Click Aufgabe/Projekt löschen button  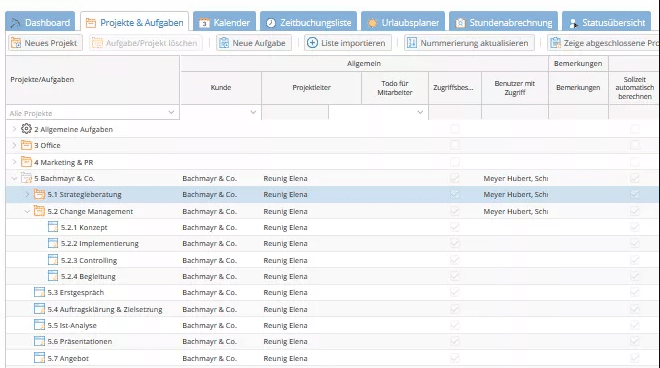click(x=146, y=43)
